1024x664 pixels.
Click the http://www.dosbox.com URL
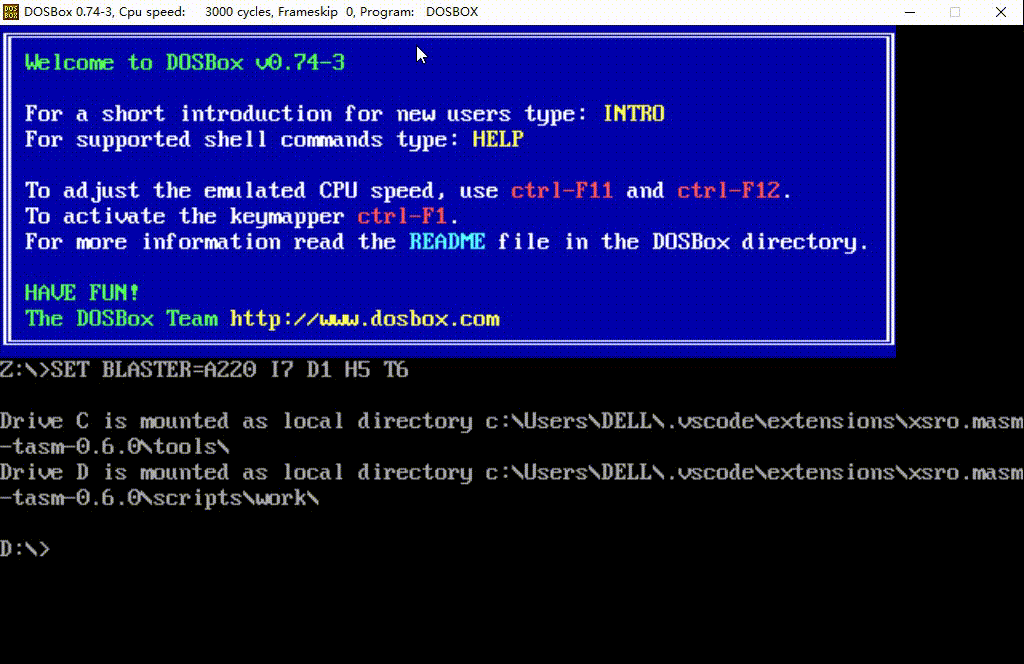(364, 319)
